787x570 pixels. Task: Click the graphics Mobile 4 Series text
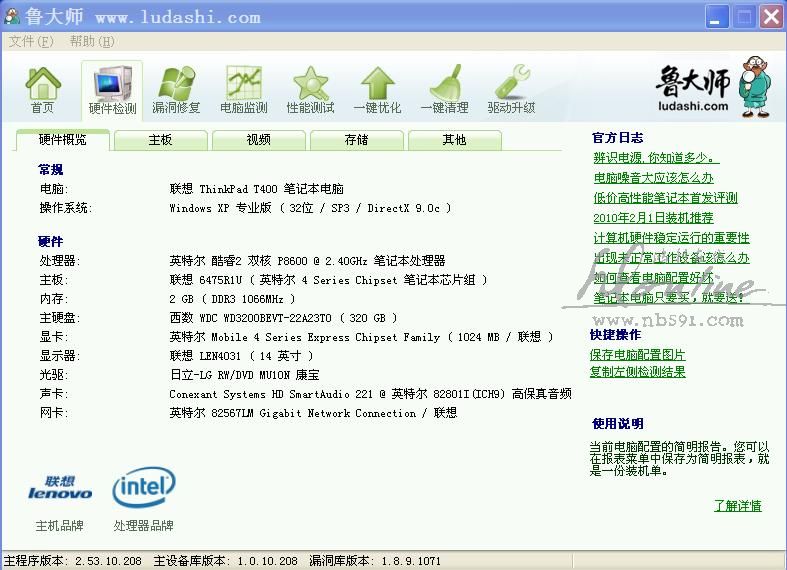tap(361, 337)
